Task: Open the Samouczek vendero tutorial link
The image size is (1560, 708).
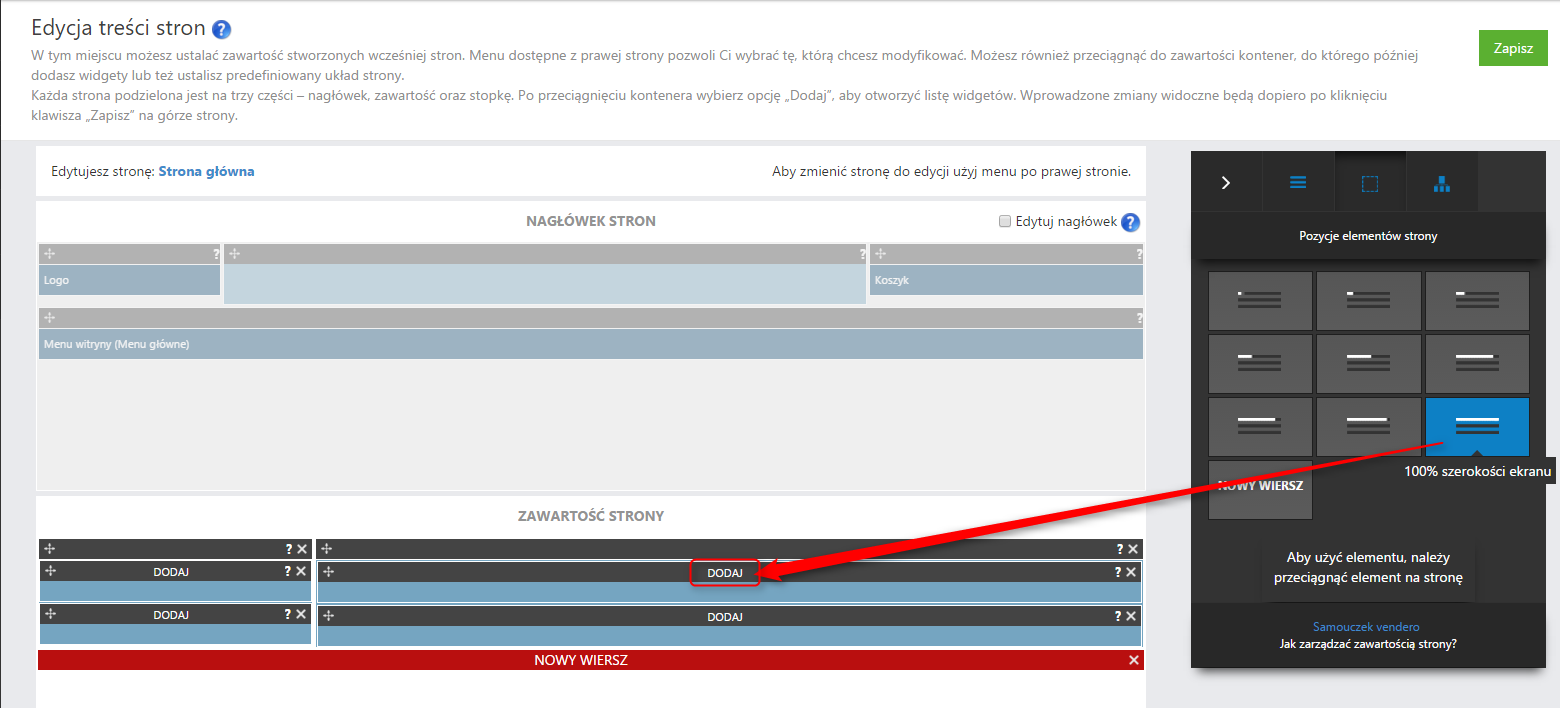Action: 1366,627
